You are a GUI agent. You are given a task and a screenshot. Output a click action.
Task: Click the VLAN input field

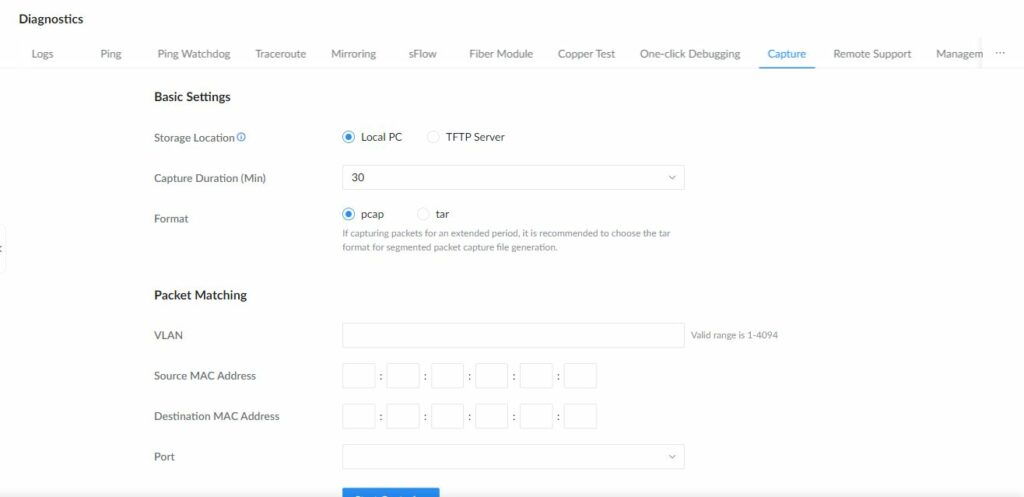[x=513, y=335]
